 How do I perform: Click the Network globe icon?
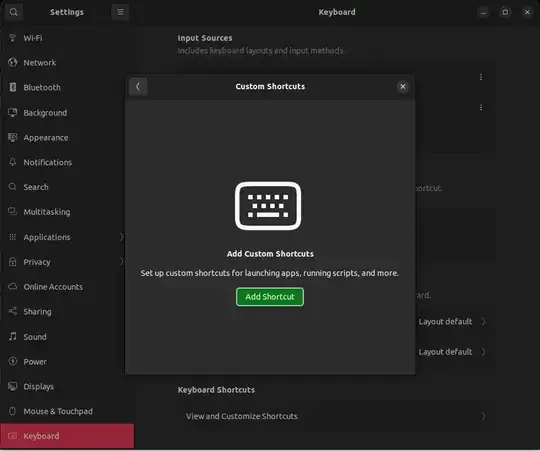(12, 62)
